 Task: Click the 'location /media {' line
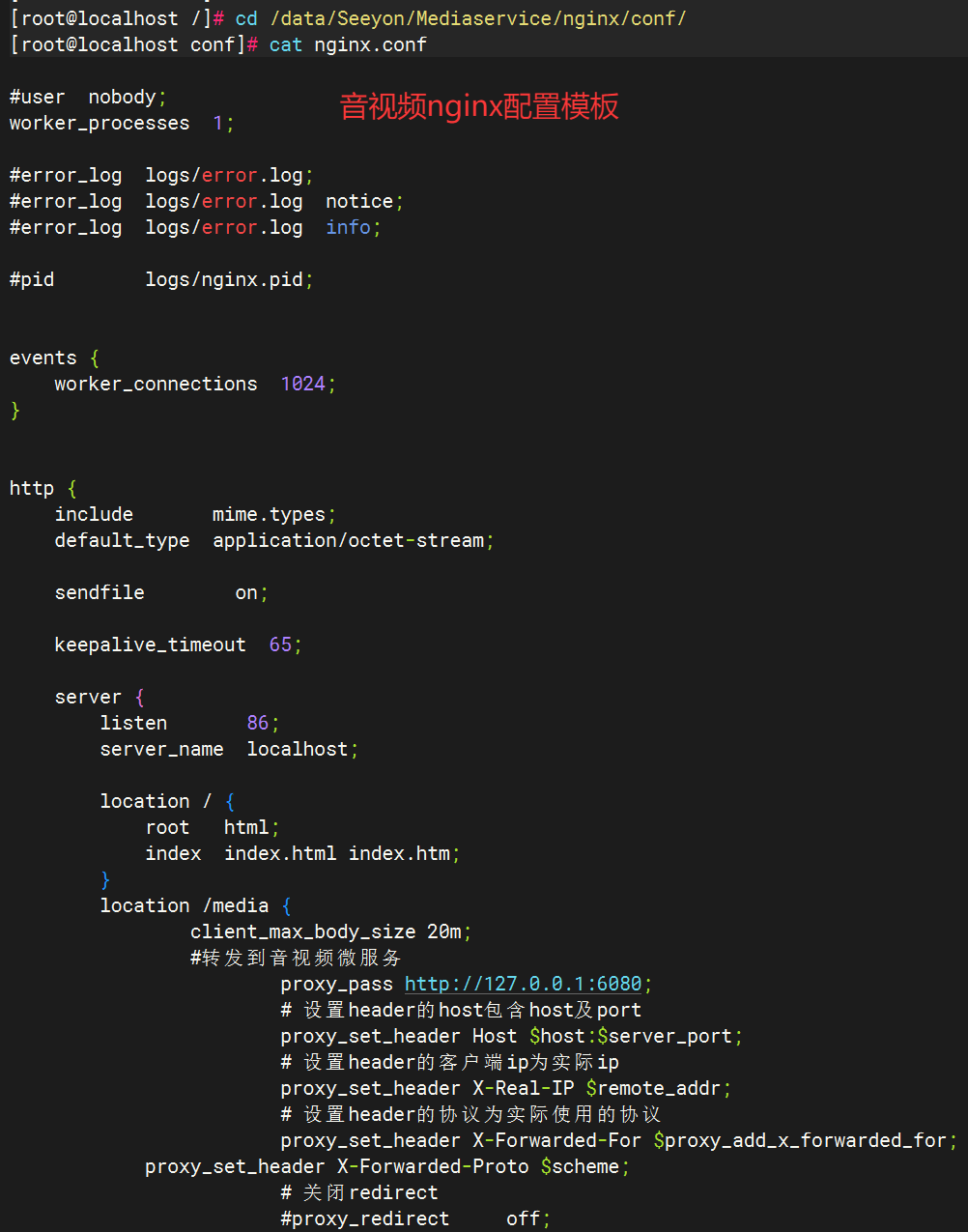tap(195, 905)
